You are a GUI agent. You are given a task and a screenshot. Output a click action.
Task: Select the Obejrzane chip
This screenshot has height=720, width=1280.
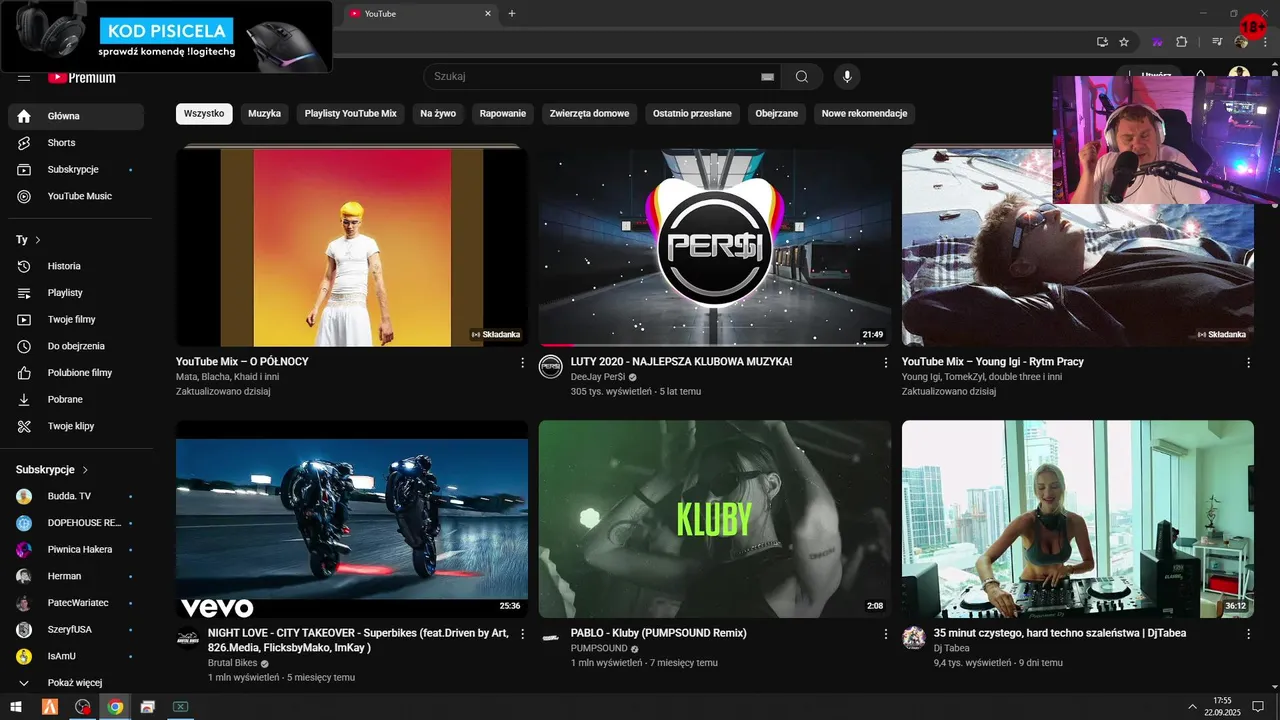pyautogui.click(x=777, y=114)
